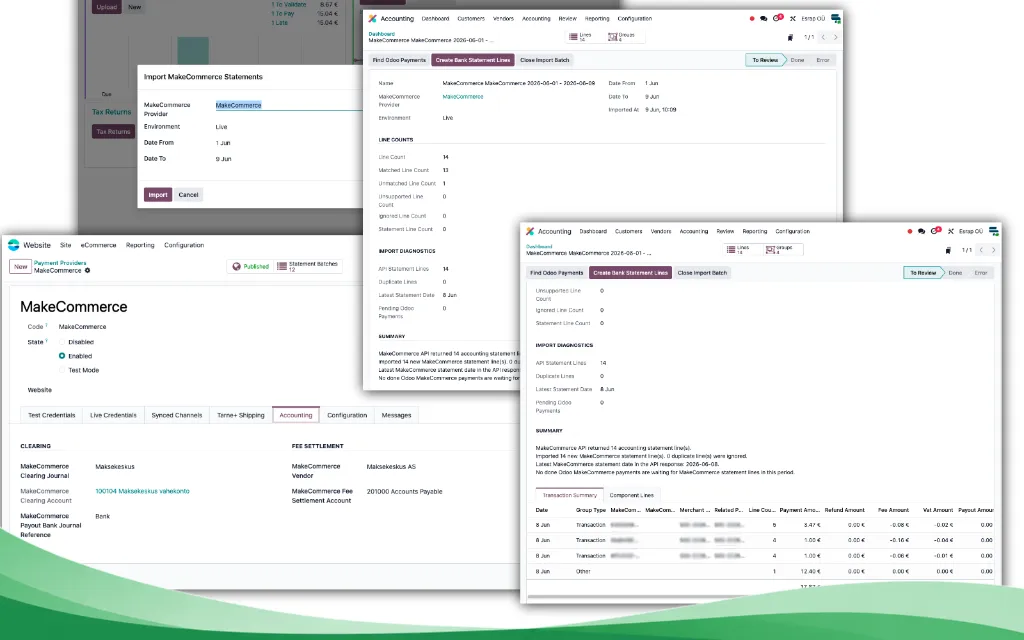
Task: Open Review menu in lower-right Accounting window
Action: click(x=725, y=231)
